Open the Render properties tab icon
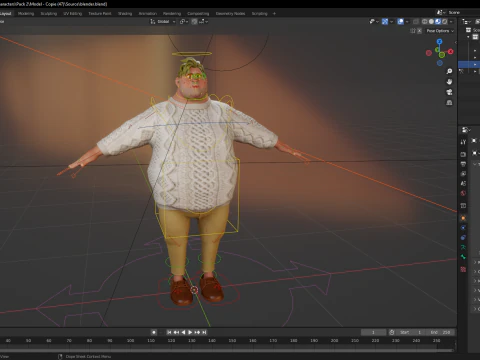Image resolution: width=480 pixels, height=360 pixels. (463, 154)
